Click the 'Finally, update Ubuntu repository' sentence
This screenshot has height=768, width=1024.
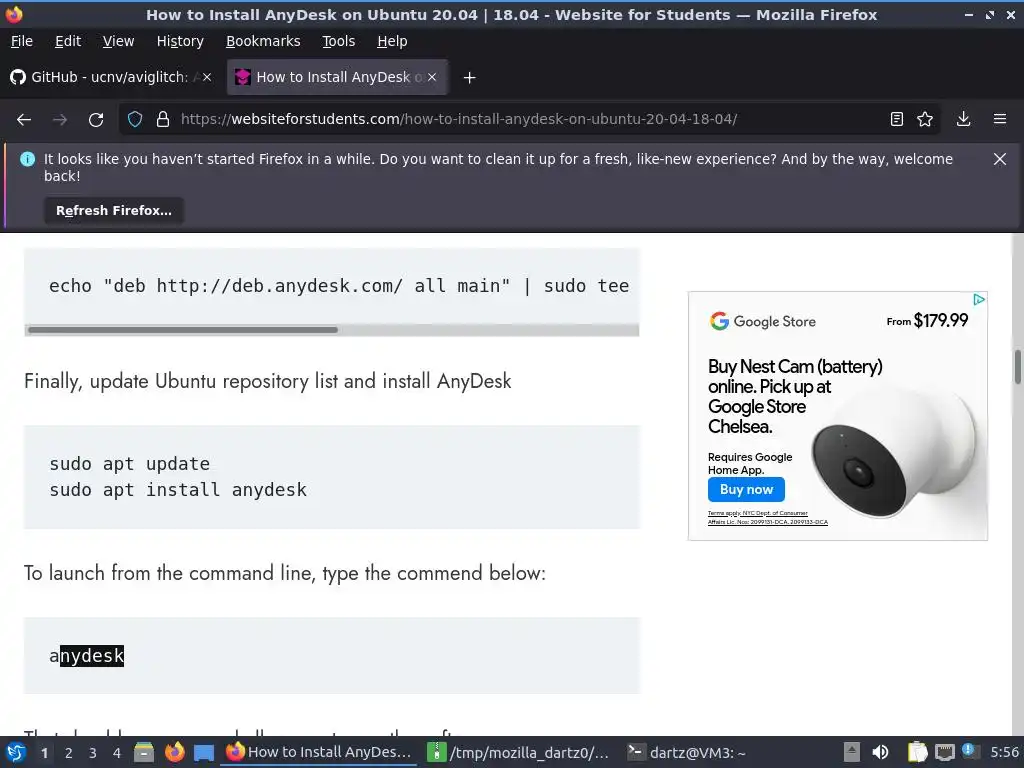coord(267,381)
